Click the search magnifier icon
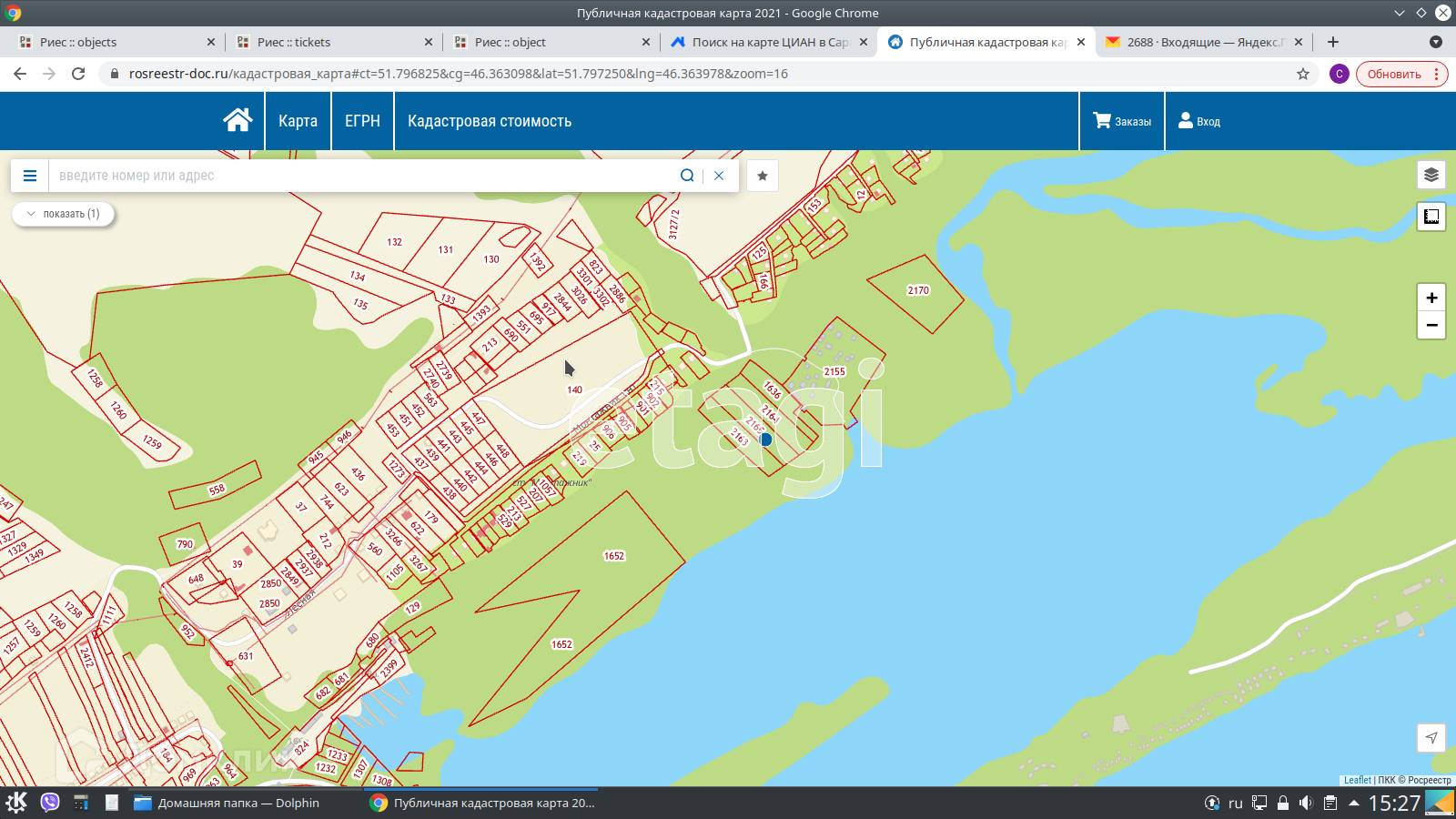1456x819 pixels. pos(687,176)
